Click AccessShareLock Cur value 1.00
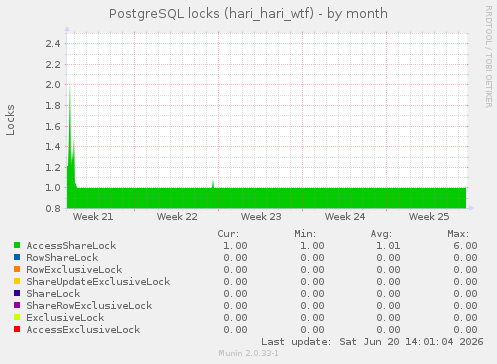This screenshot has width=497, height=364. 235,246
